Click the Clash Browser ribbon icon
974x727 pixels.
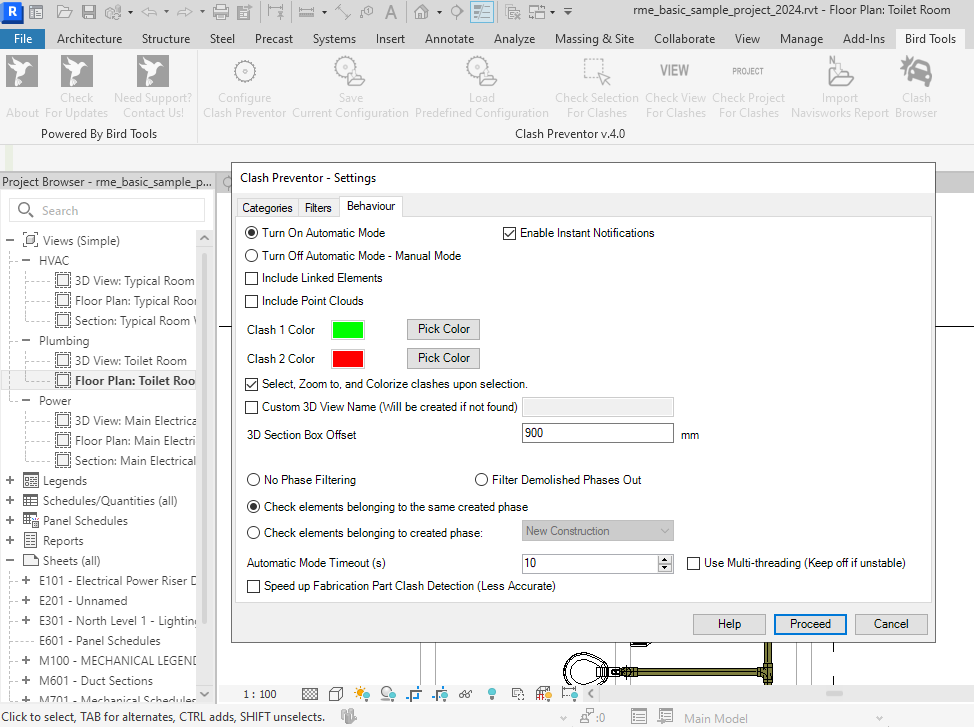pos(916,73)
